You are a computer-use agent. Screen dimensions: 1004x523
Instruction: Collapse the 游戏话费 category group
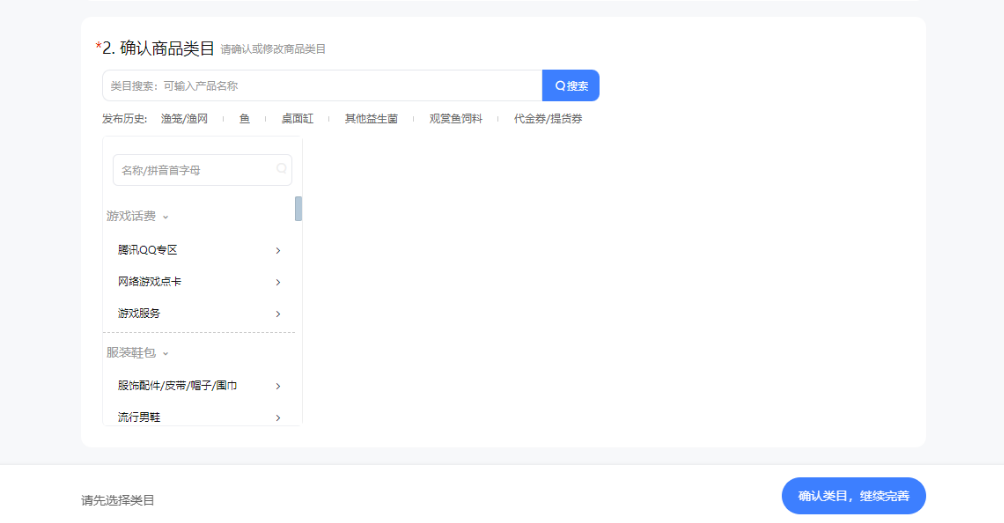pos(166,216)
